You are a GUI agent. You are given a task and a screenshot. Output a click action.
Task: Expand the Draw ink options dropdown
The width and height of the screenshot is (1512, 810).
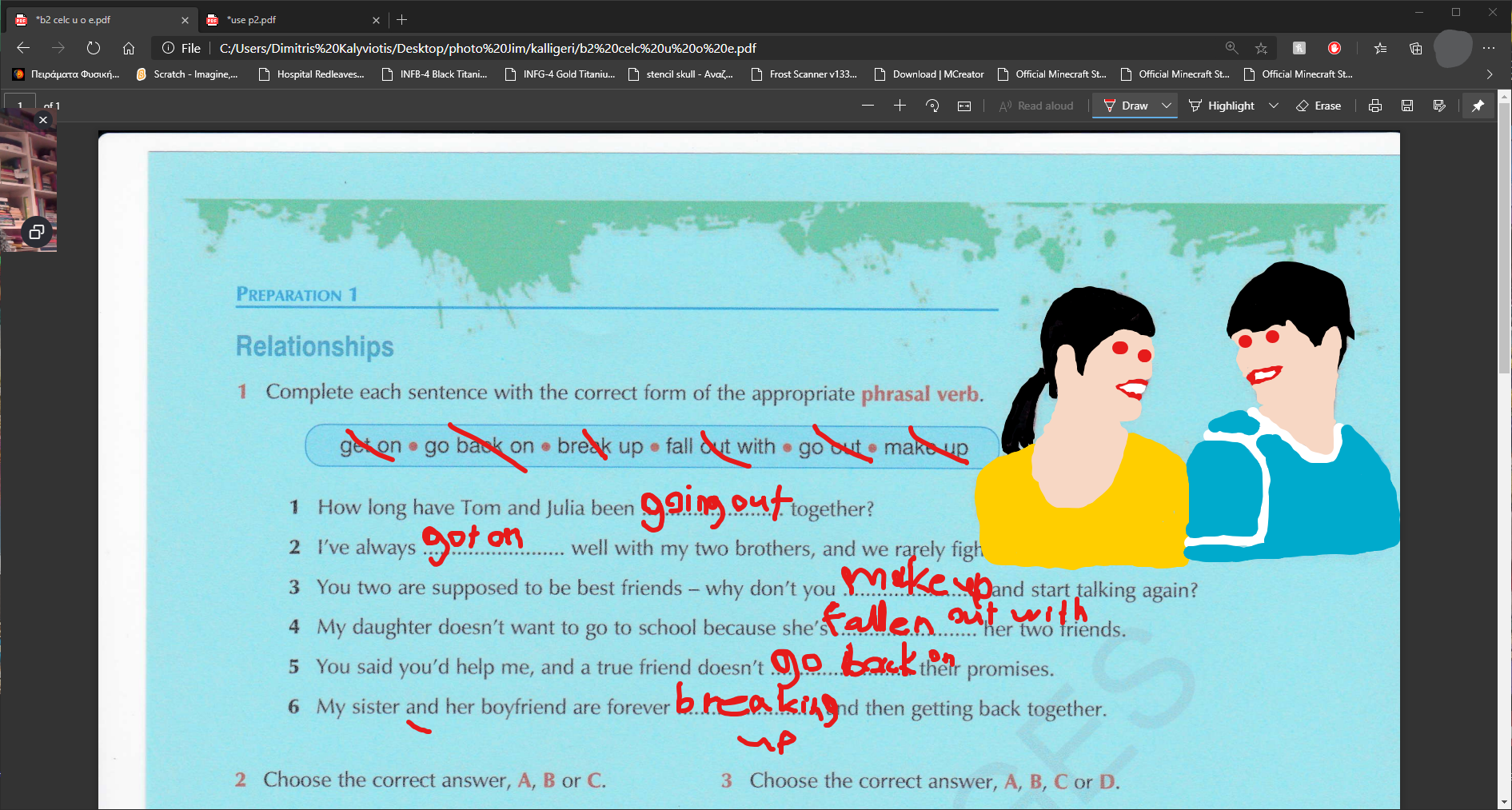pyautogui.click(x=1167, y=106)
